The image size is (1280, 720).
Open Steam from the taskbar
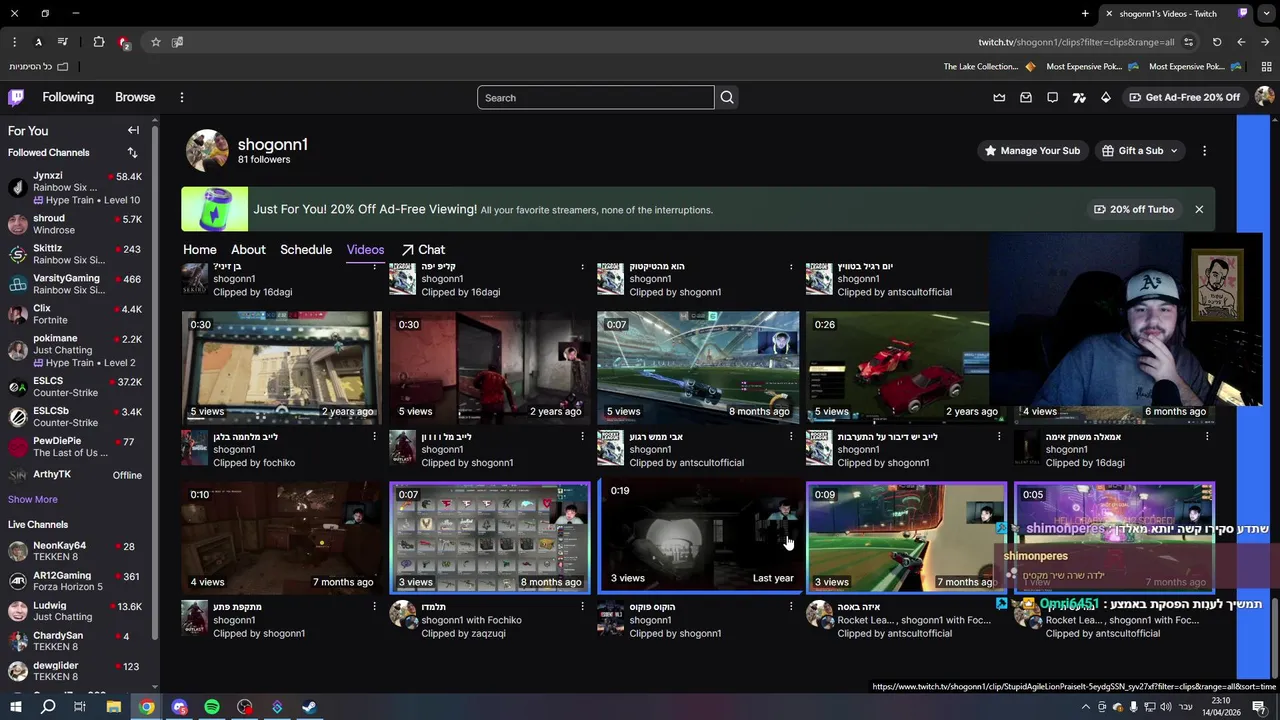tap(309, 707)
